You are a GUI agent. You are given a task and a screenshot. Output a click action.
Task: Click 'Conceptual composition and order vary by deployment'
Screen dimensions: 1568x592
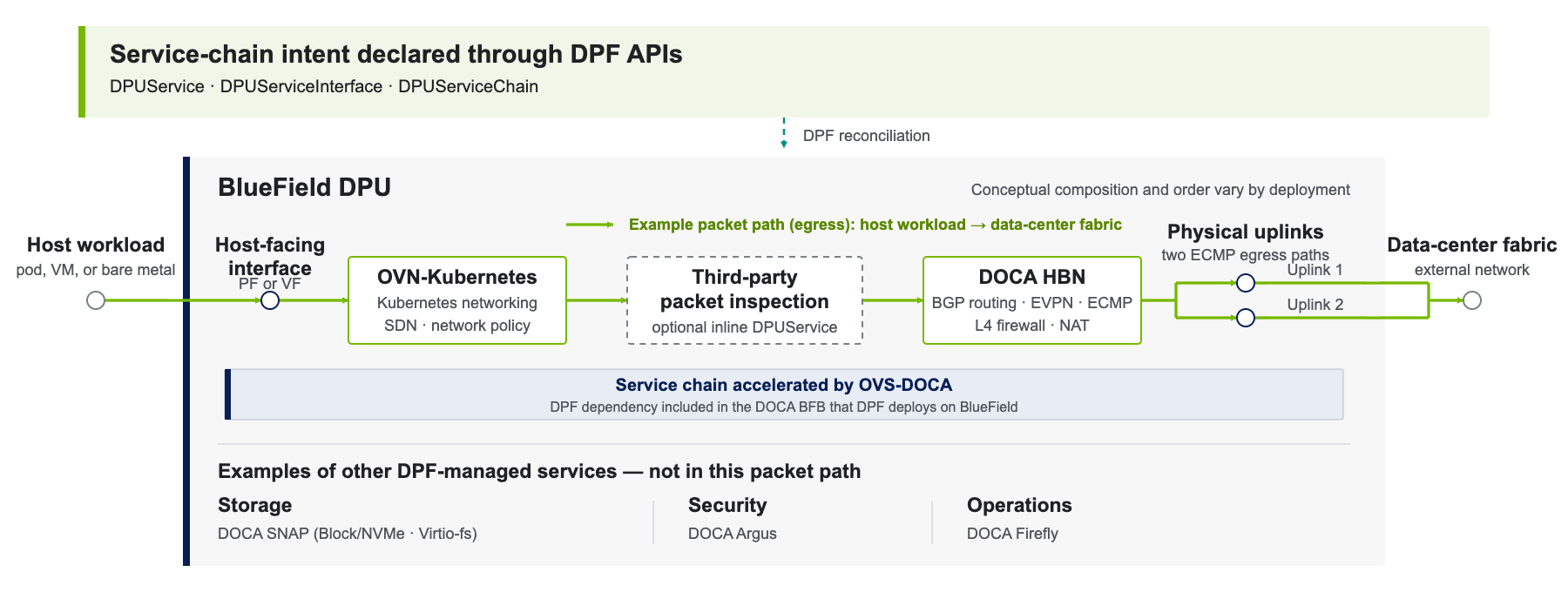[1160, 190]
